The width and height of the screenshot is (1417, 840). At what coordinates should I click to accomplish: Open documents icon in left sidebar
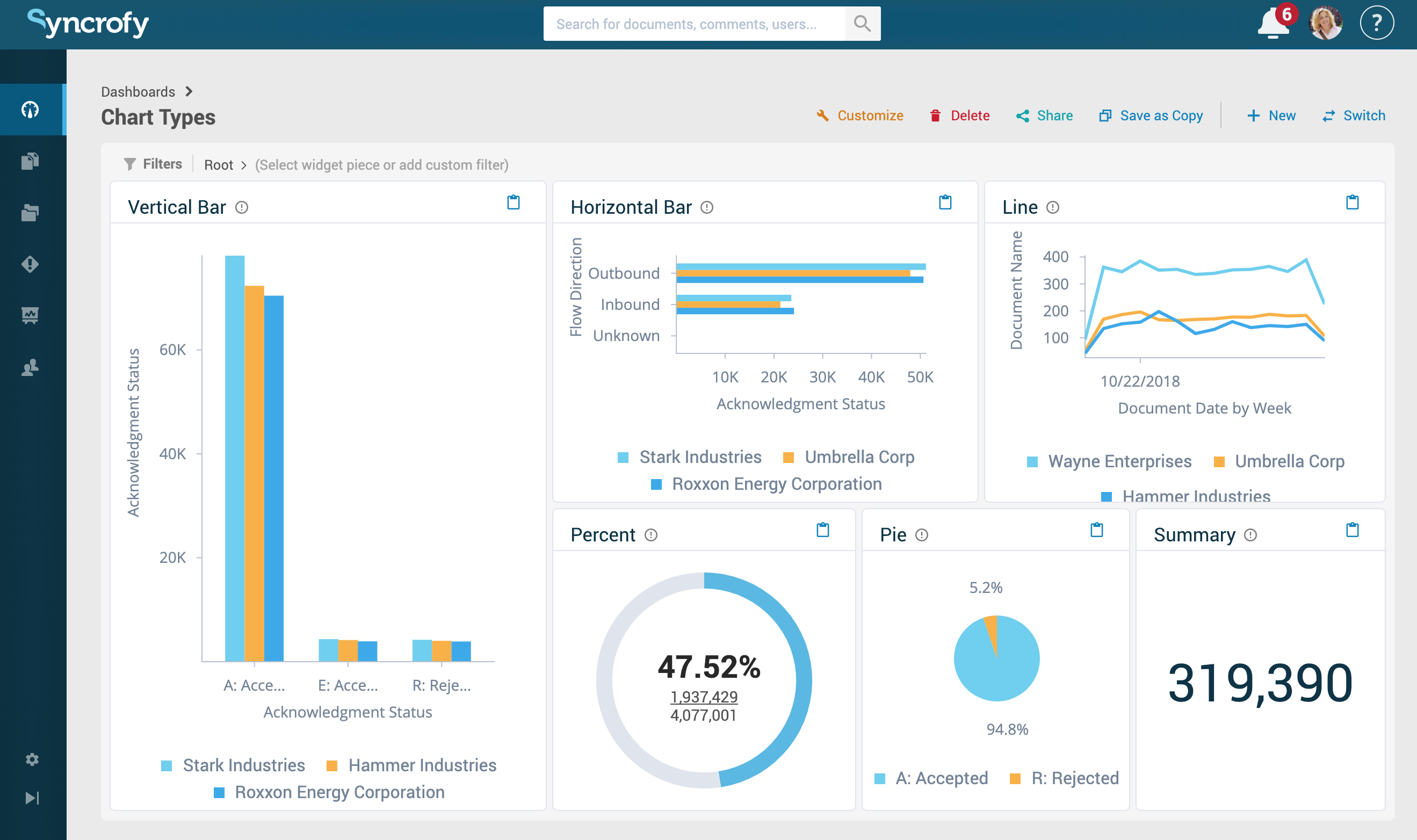click(x=31, y=161)
